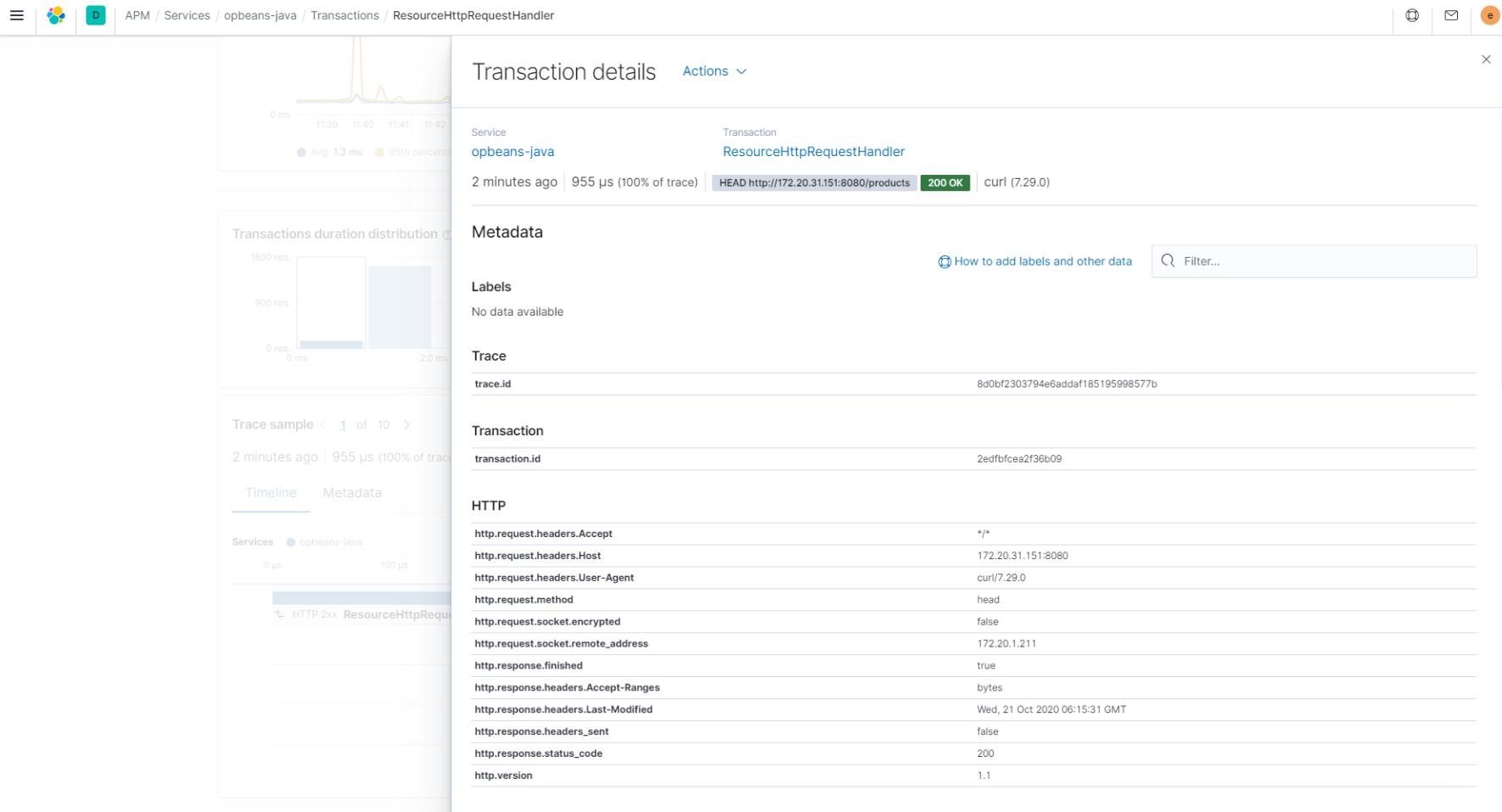The image size is (1502, 812).
Task: Expand the Actions dropdown
Action: (715, 71)
